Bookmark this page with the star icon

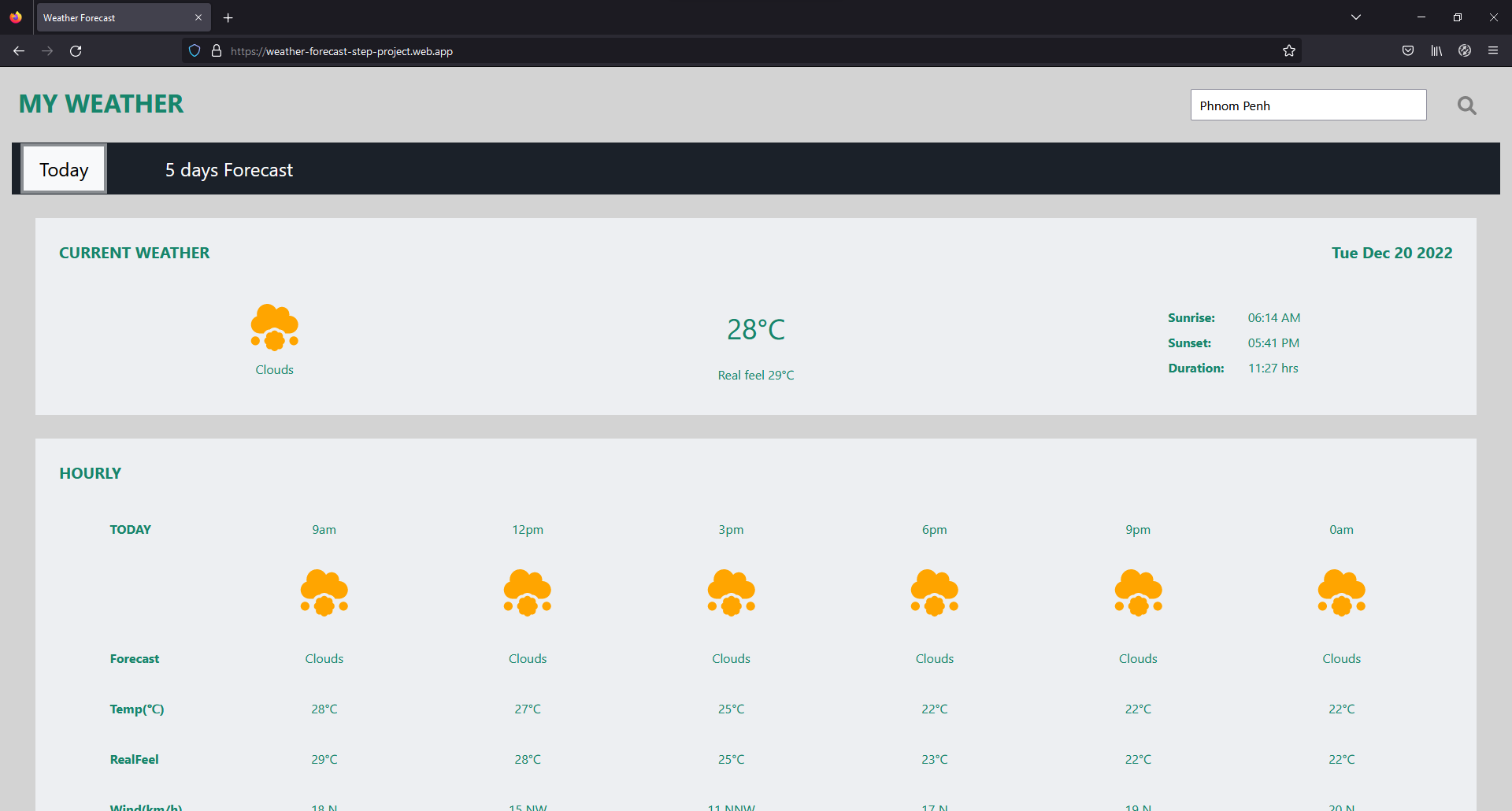[1289, 50]
